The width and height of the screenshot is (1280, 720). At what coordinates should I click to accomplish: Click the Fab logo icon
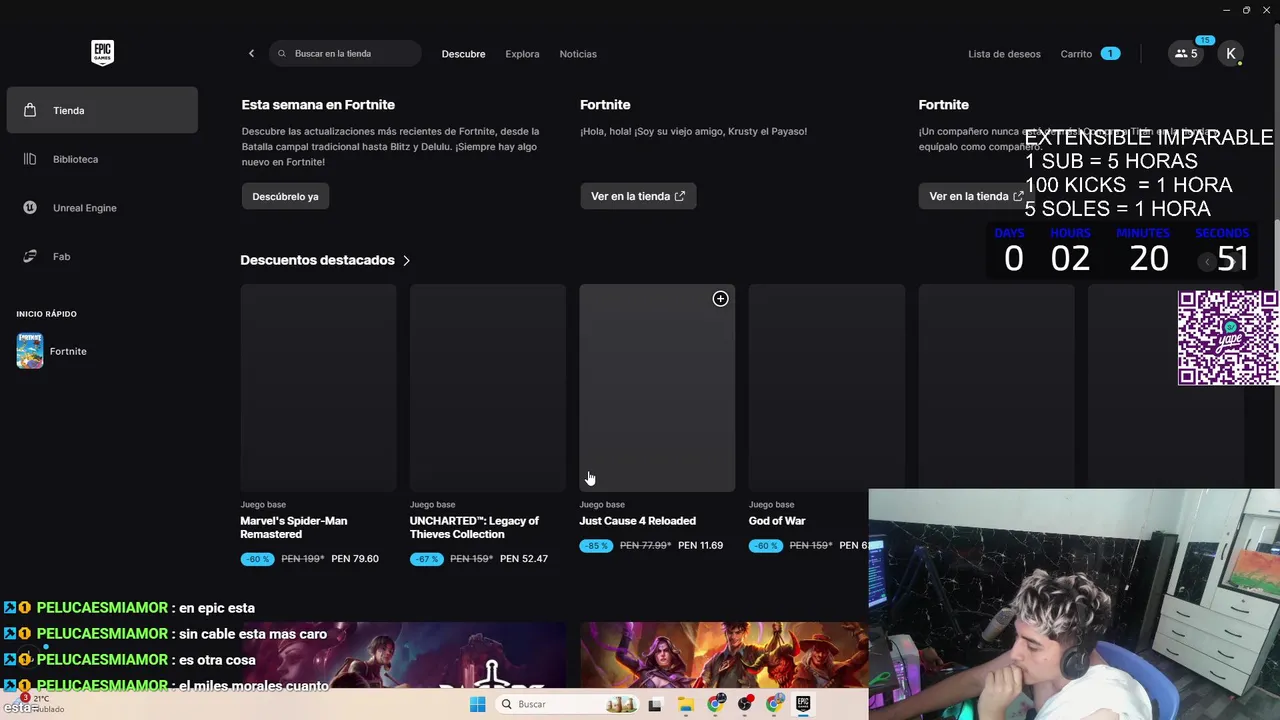[x=30, y=257]
